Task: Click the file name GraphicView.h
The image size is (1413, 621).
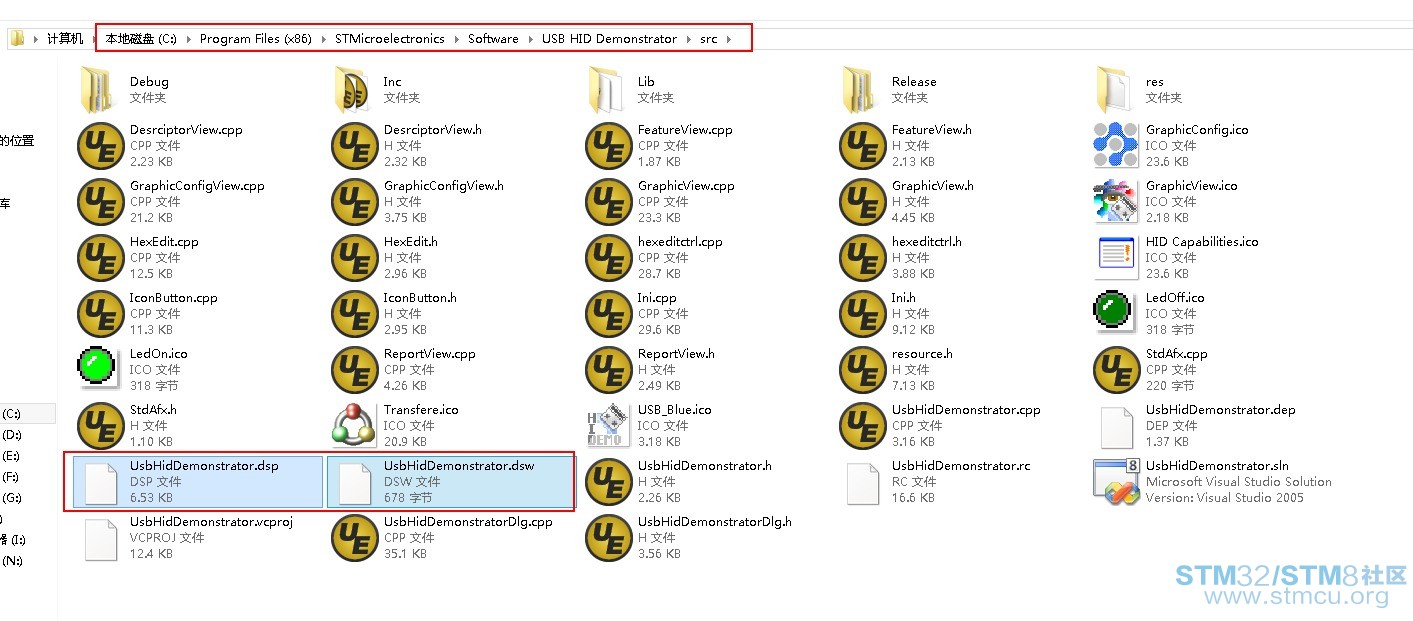Action: tap(933, 186)
